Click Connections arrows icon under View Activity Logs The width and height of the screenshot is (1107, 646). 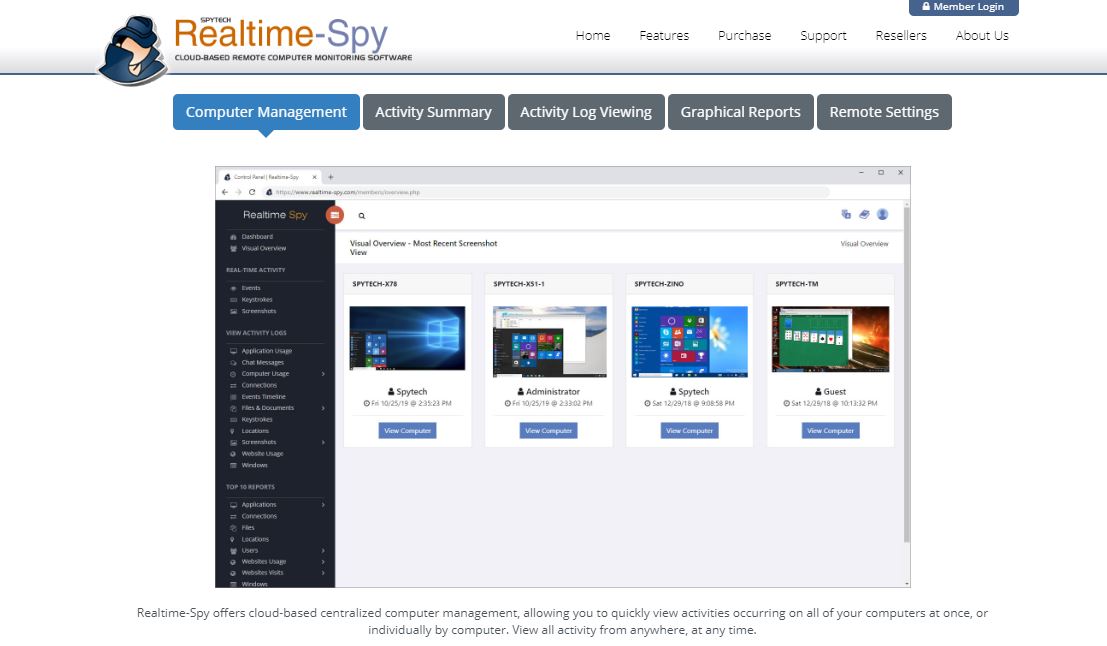[233, 385]
